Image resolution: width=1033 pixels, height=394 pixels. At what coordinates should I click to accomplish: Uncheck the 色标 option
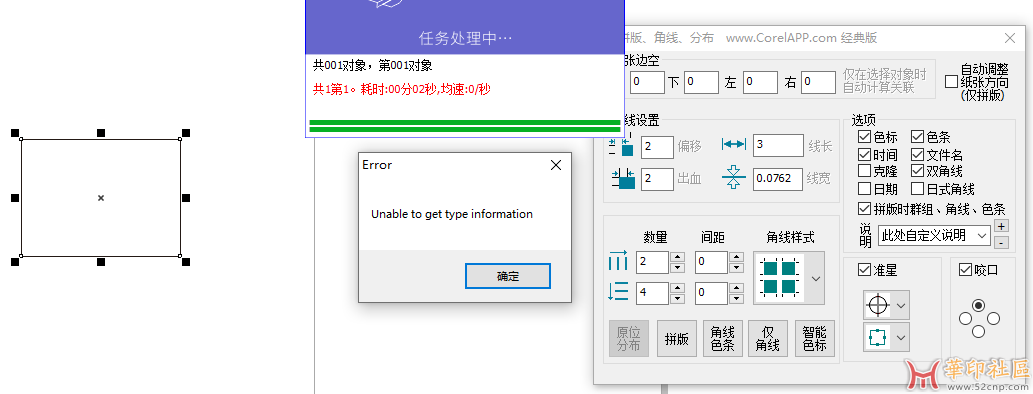click(864, 137)
